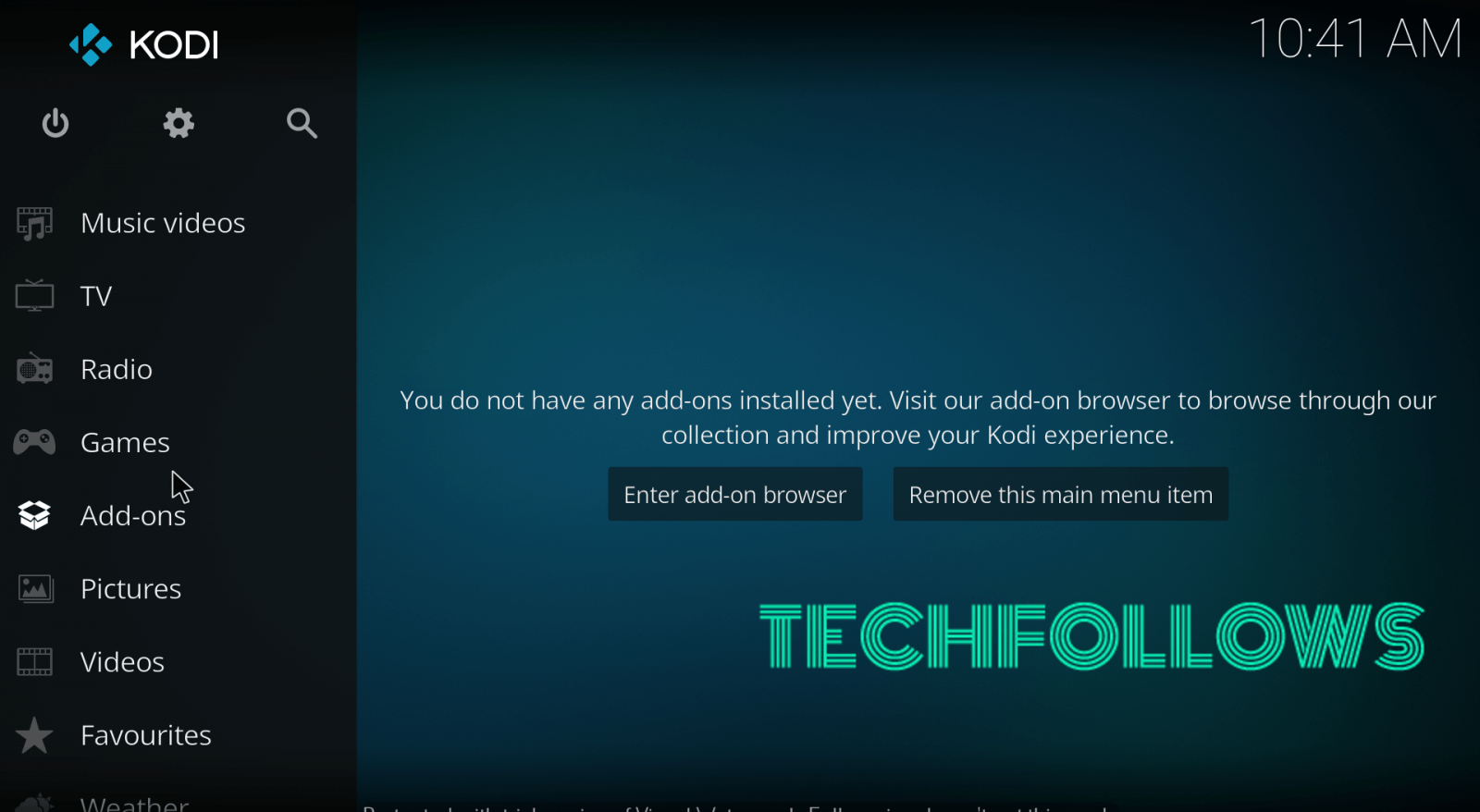Click the 10:41 AM clock
The width and height of the screenshot is (1480, 812).
1355,40
